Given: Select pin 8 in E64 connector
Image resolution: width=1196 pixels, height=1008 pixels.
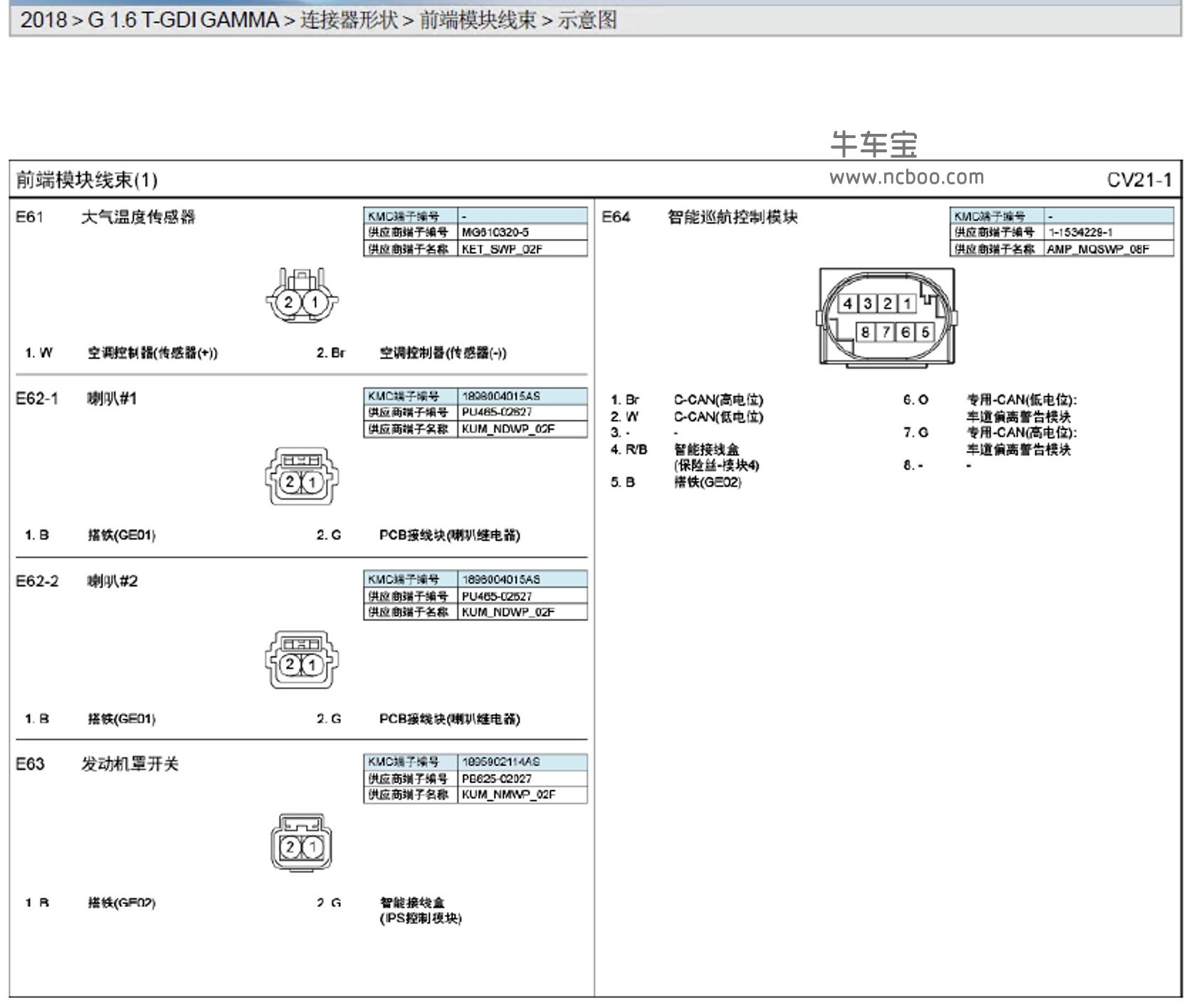Looking at the screenshot, I should click(865, 332).
